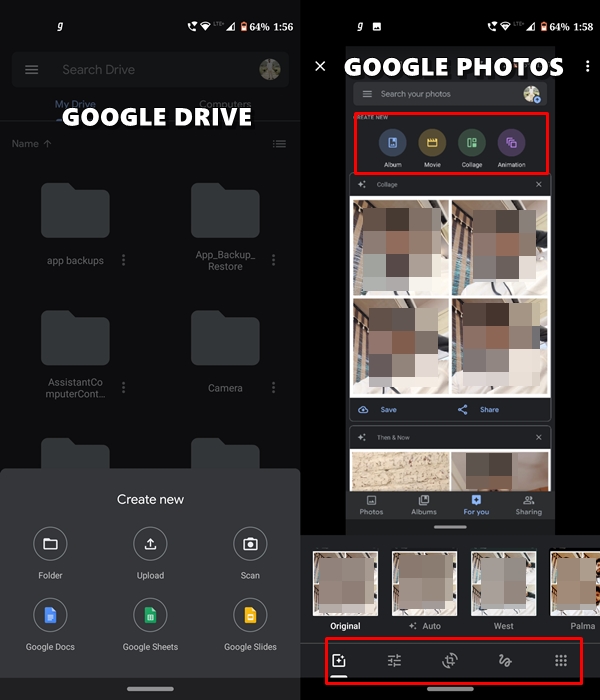Screen dimensions: 600x700
Task: Open more options for Camera folder
Action: pos(274,388)
